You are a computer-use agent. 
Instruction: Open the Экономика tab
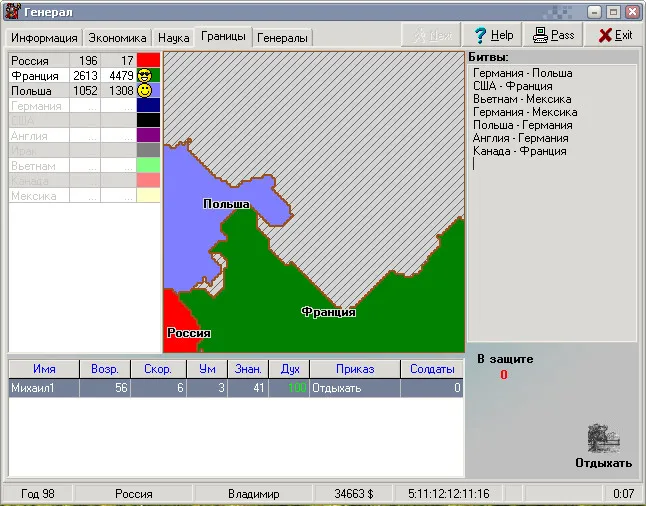117,38
